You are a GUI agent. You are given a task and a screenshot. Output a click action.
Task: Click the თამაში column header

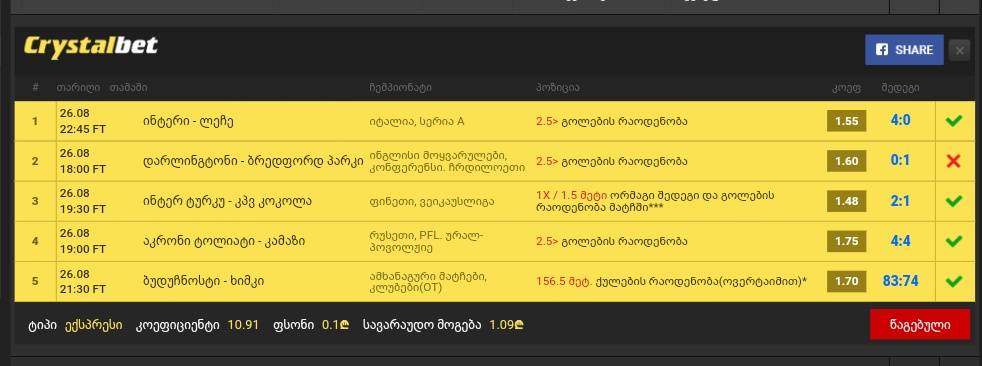pyautogui.click(x=128, y=88)
